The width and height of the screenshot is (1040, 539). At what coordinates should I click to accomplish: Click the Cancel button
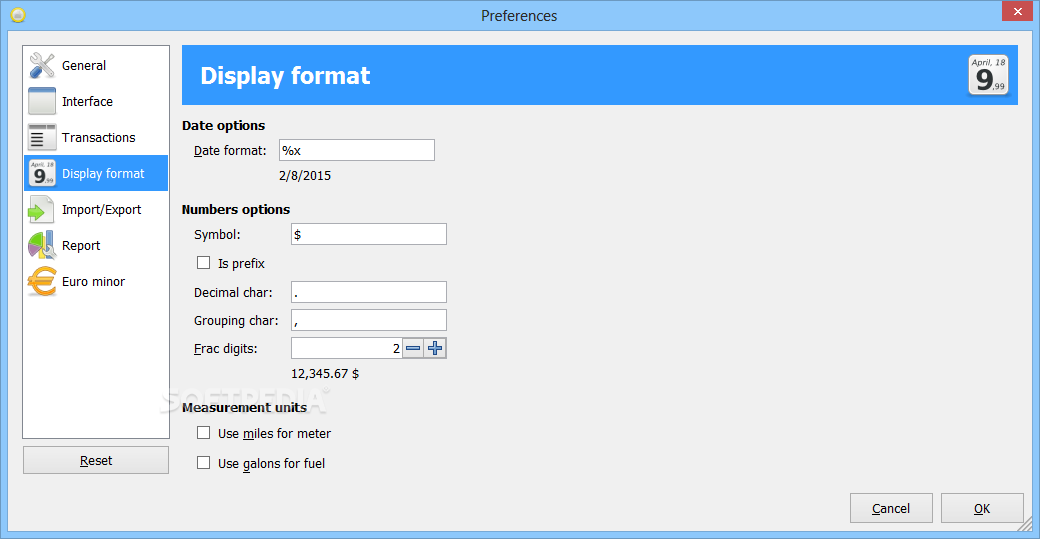[891, 508]
